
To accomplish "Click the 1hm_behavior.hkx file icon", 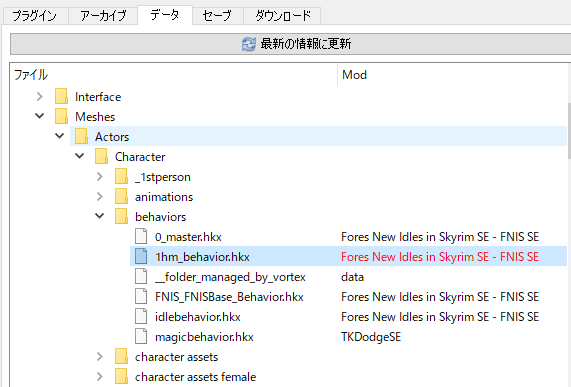I will pyautogui.click(x=141, y=257).
